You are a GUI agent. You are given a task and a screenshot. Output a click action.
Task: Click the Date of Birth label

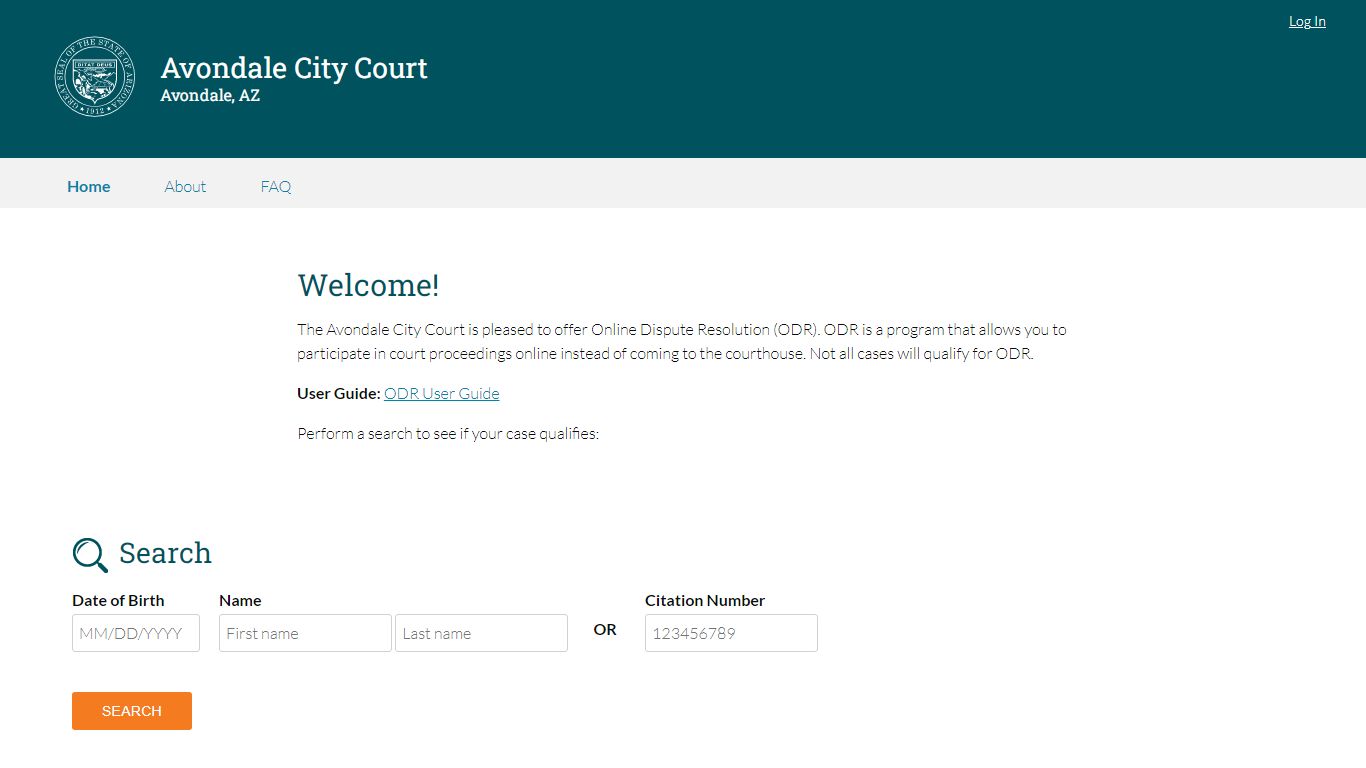(118, 600)
